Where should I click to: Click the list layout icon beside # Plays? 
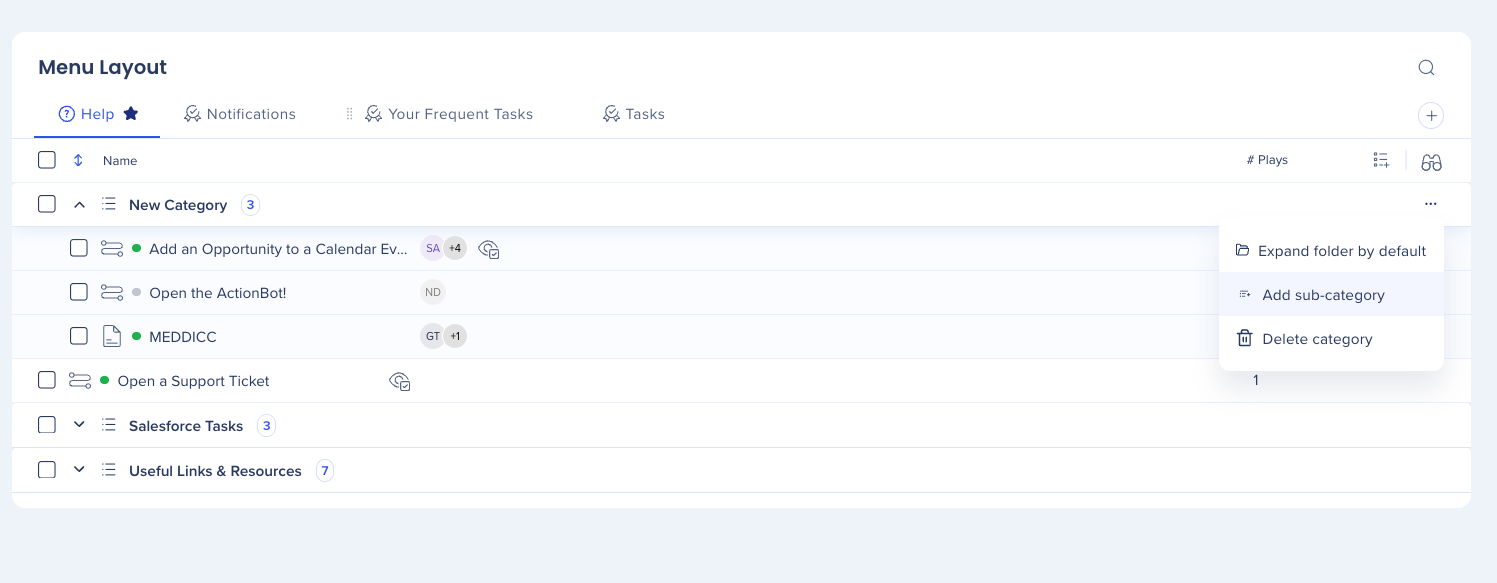pyautogui.click(x=1381, y=160)
